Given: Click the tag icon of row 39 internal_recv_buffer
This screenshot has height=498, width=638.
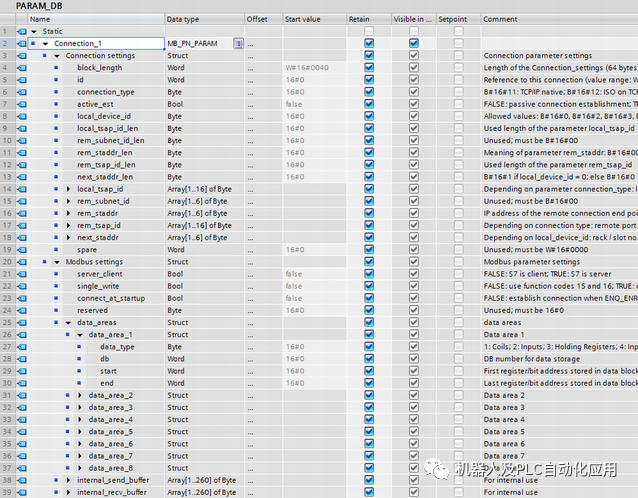Looking at the screenshot, I should pos(22,492).
